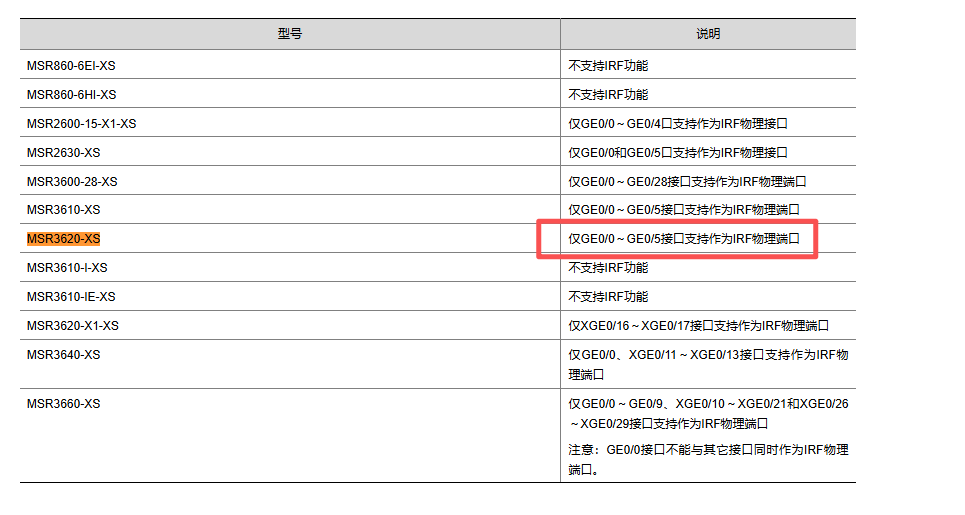Click the XGE0/11～XGE0/13 description for MSR3640-XS

tap(708, 364)
